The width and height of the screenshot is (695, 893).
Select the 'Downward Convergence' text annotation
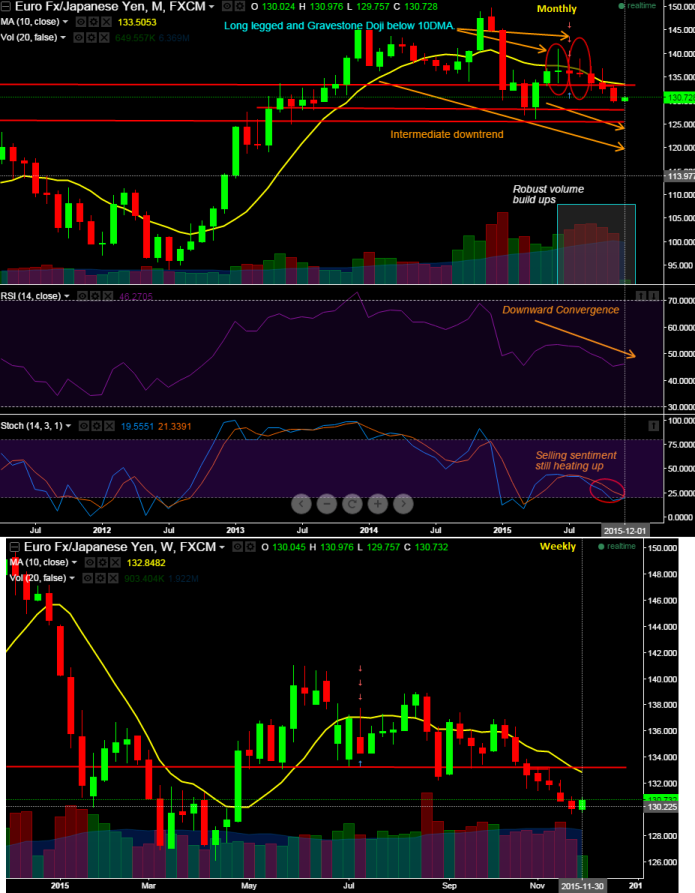coord(561,310)
